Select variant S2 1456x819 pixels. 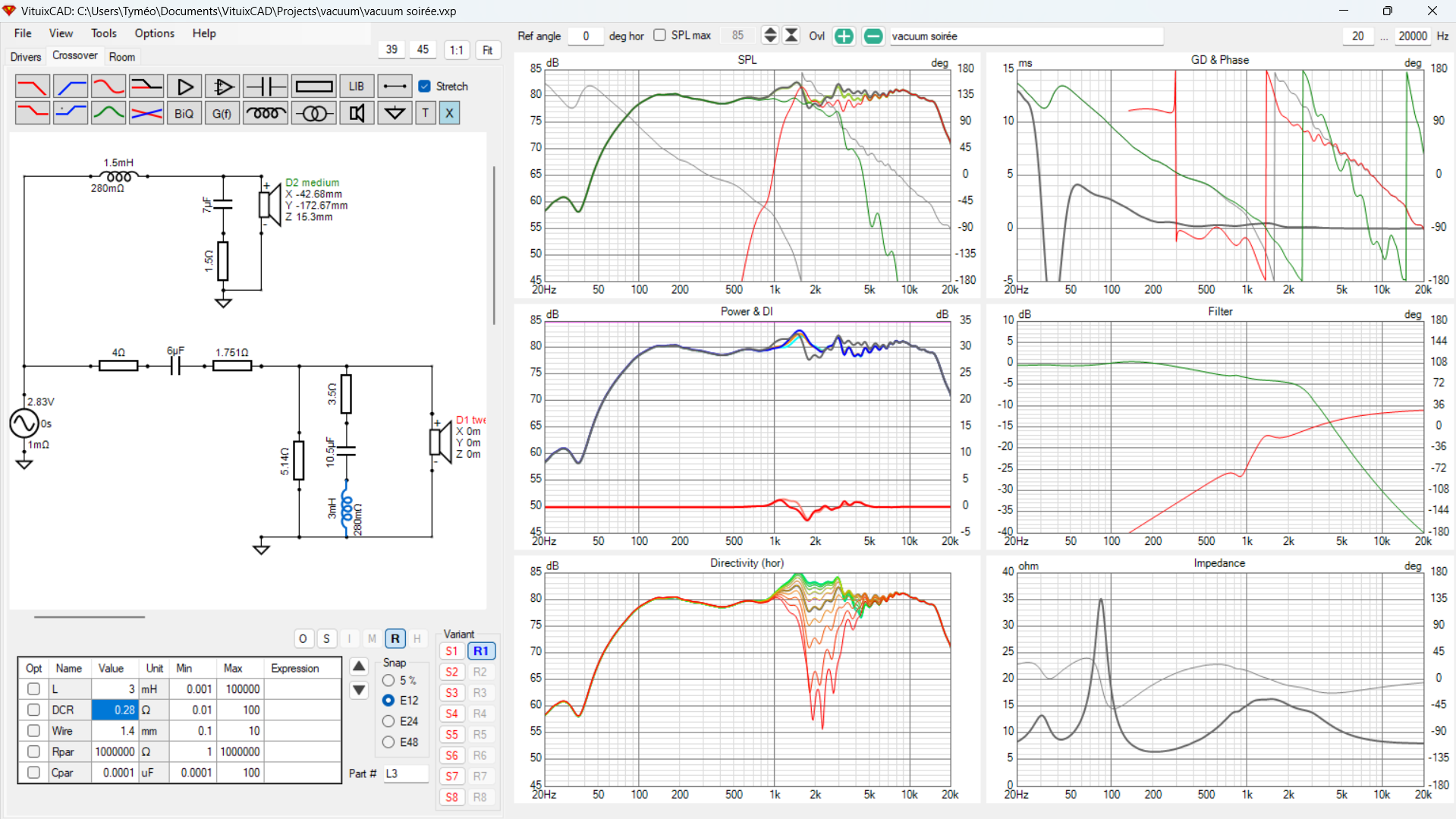451,673
